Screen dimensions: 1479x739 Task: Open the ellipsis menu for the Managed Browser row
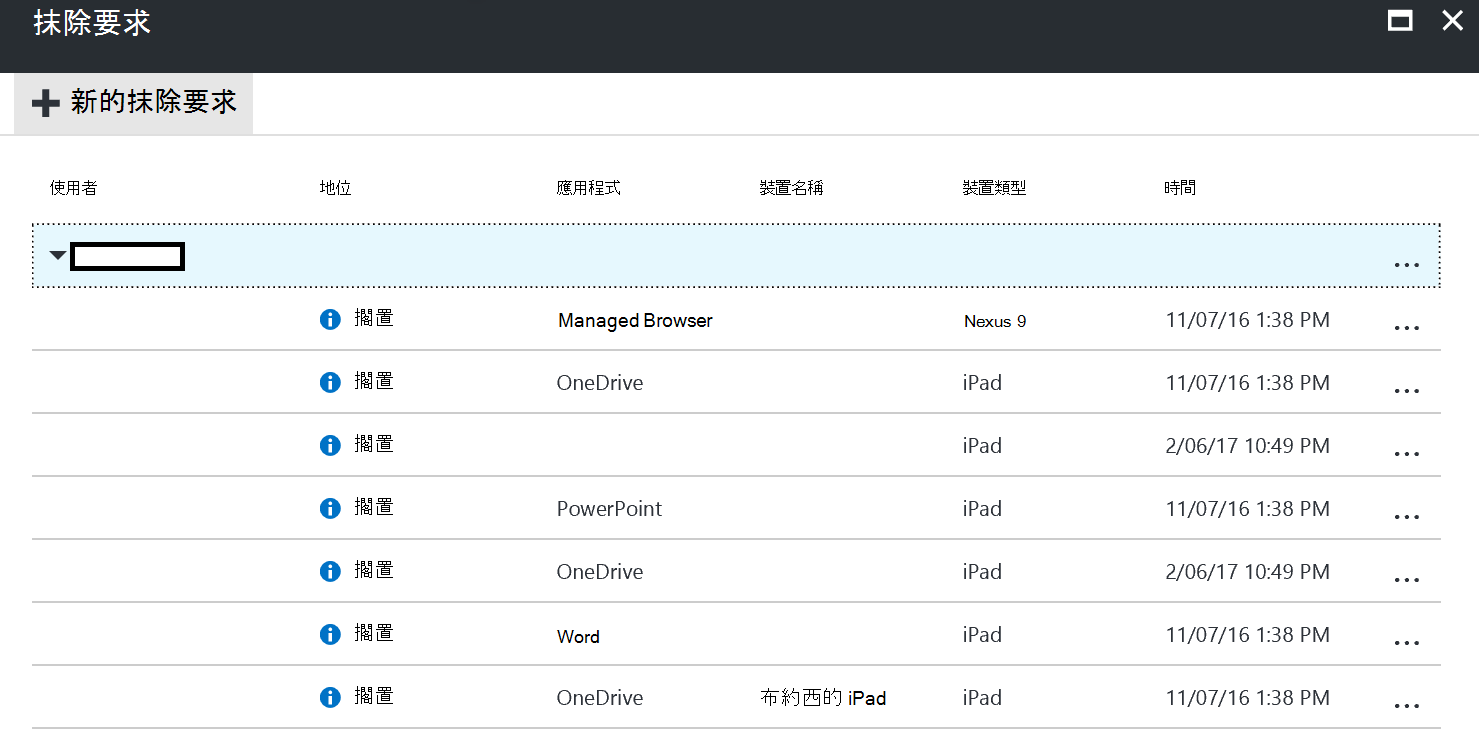pyautogui.click(x=1406, y=328)
